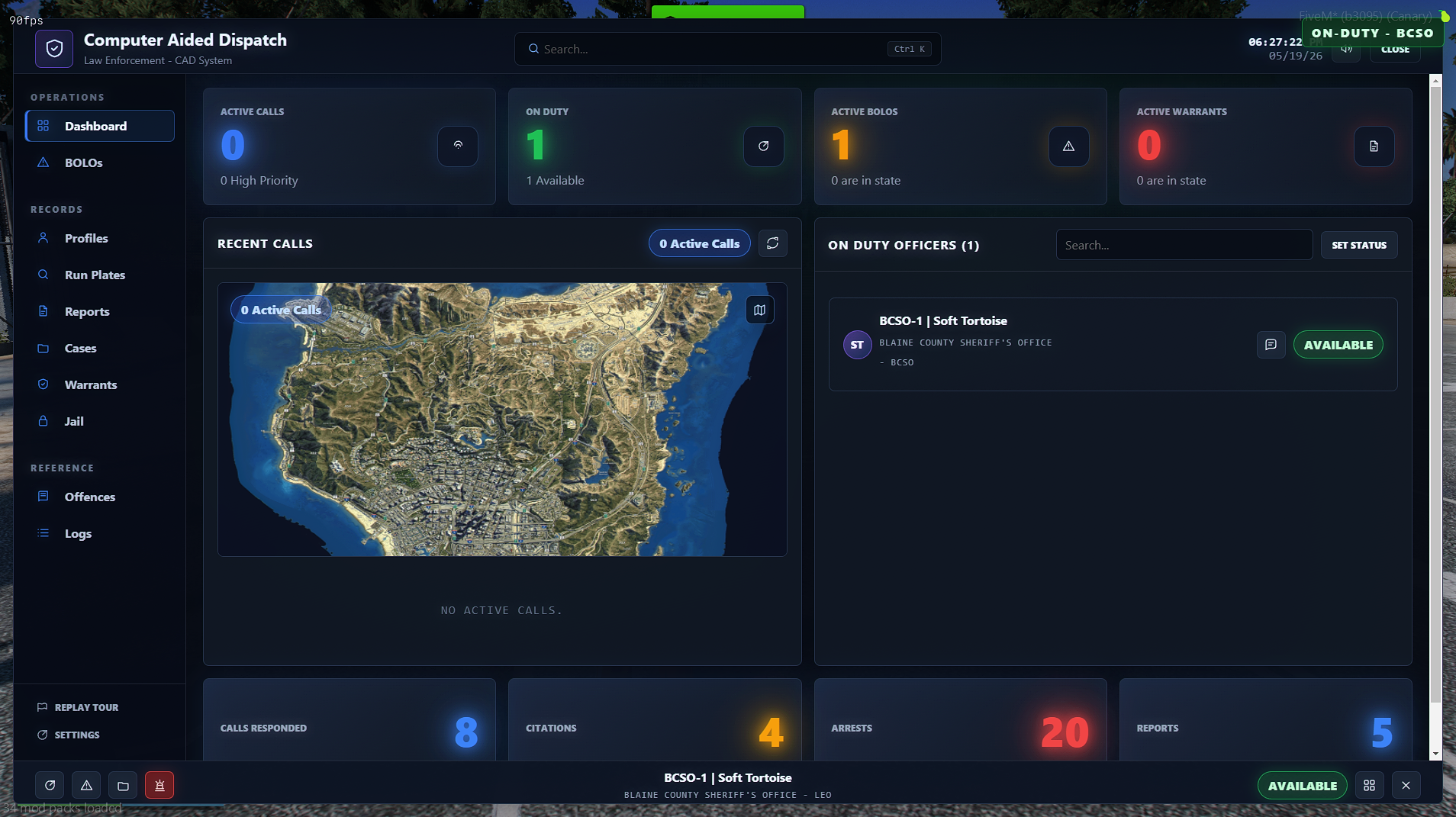Click the AVAILABLE status in bottom bar
1456x817 pixels.
click(x=1302, y=785)
